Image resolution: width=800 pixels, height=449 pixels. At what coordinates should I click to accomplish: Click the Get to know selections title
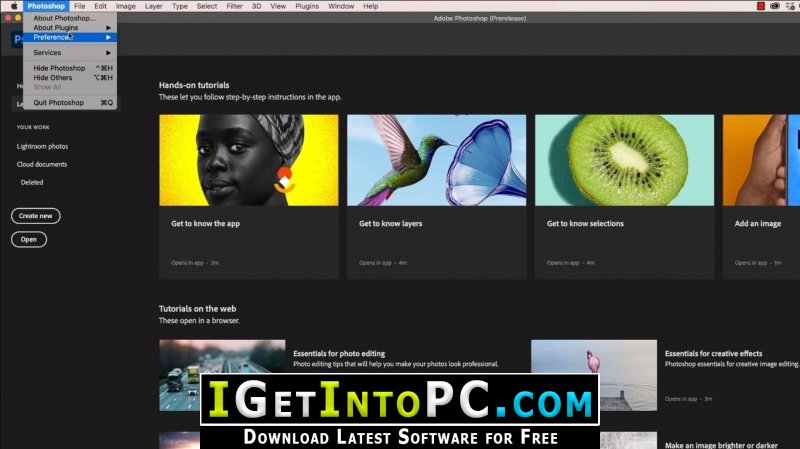pyautogui.click(x=585, y=223)
